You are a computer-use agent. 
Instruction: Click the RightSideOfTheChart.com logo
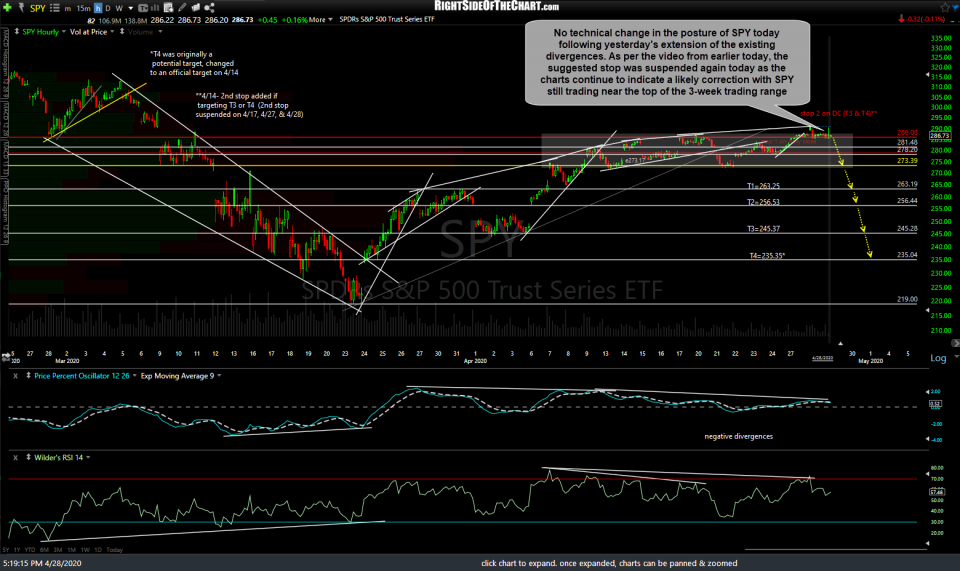click(496, 6)
